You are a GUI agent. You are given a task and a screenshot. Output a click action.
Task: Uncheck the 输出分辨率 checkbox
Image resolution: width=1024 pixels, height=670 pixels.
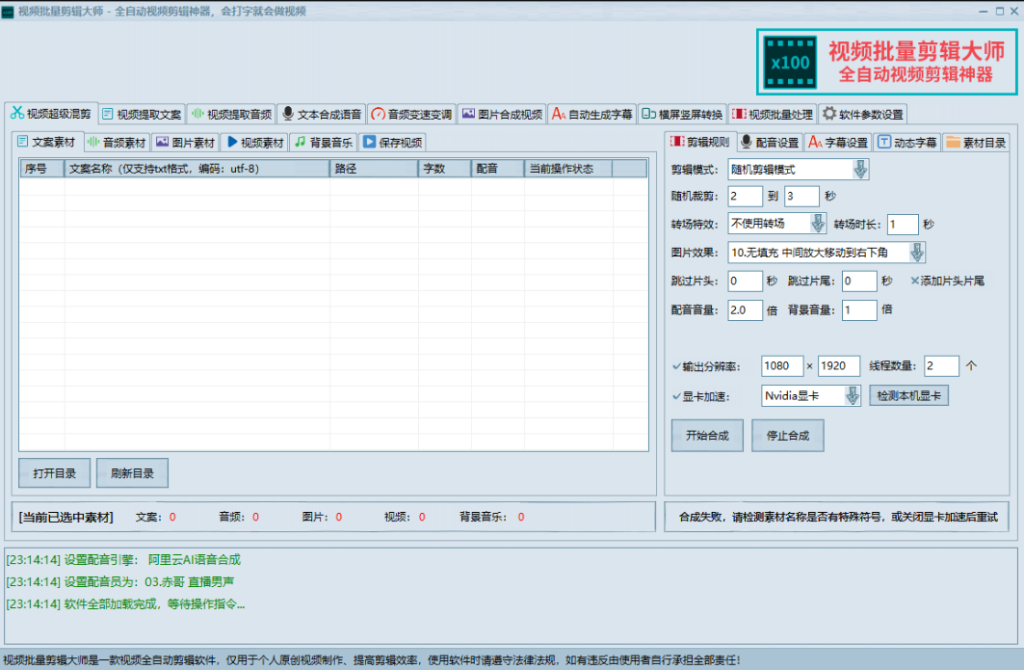(x=674, y=366)
